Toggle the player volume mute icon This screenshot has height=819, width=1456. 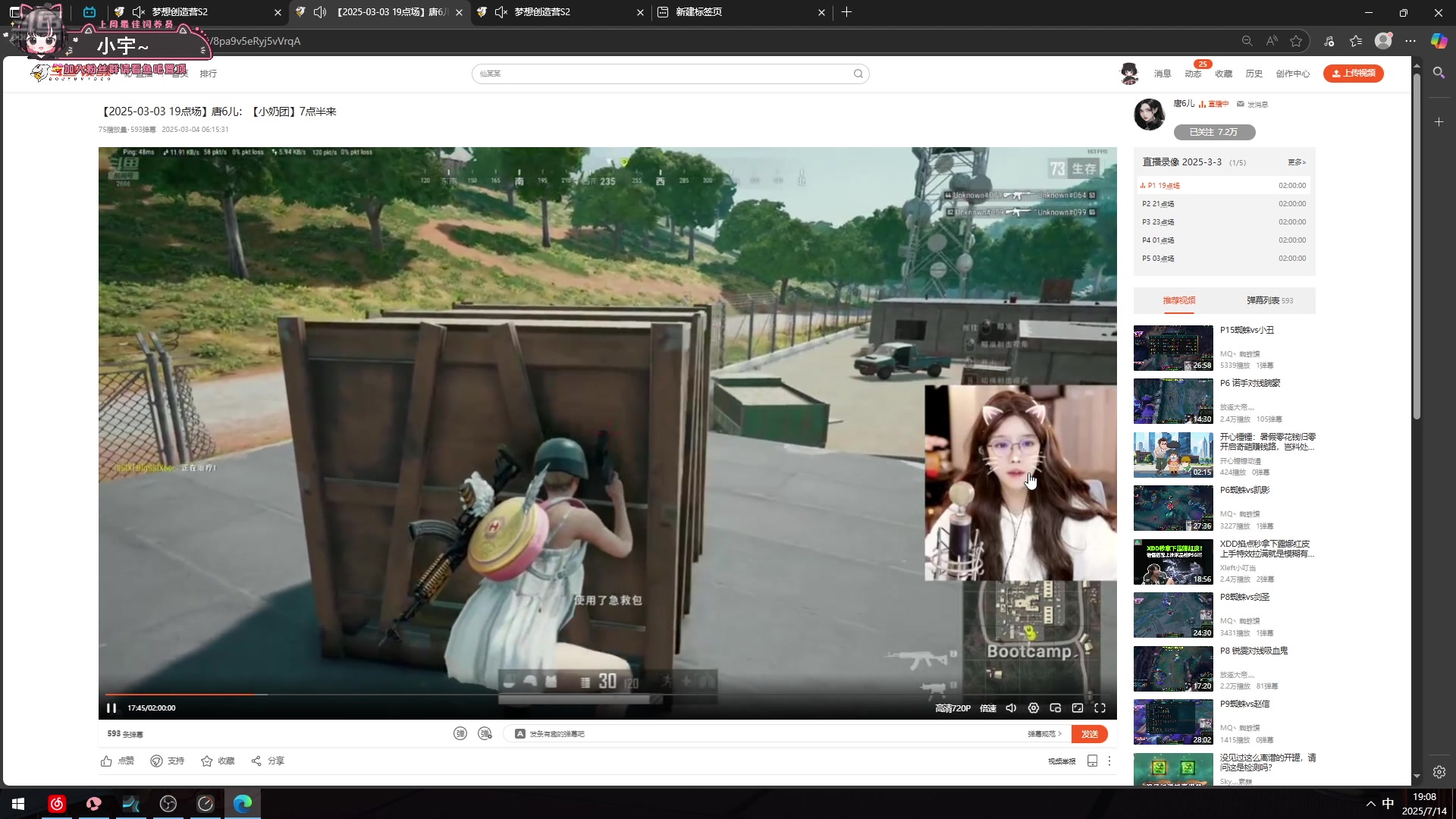pyautogui.click(x=1011, y=708)
